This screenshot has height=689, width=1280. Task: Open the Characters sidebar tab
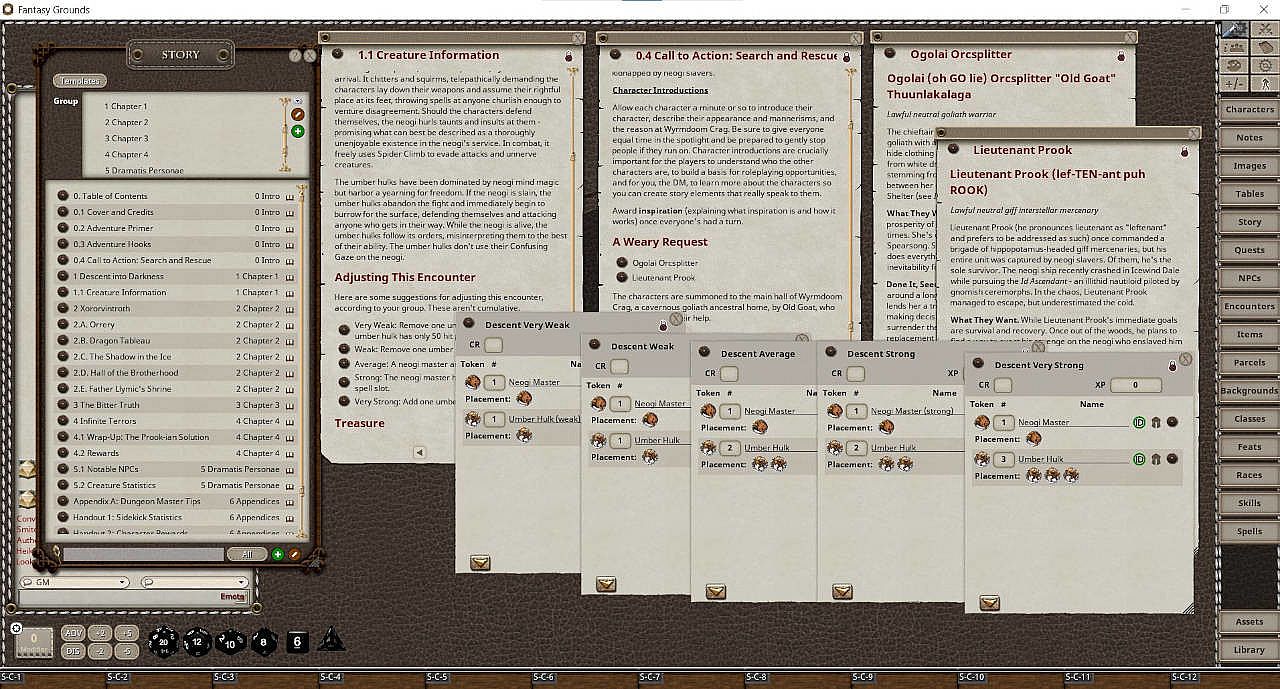(x=1249, y=109)
